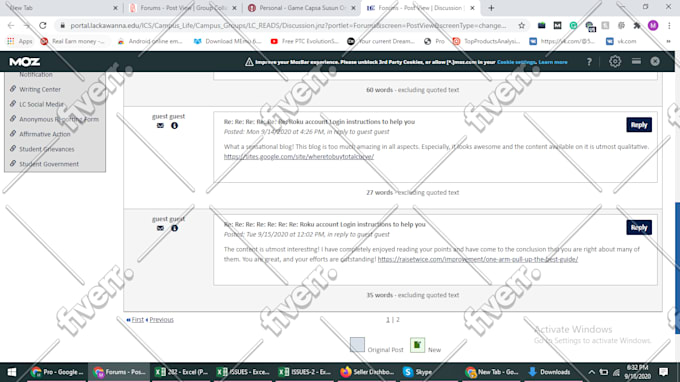The width and height of the screenshot is (680, 382).
Task: Open Affirmative Action sidebar link
Action: pyautogui.click(x=44, y=134)
